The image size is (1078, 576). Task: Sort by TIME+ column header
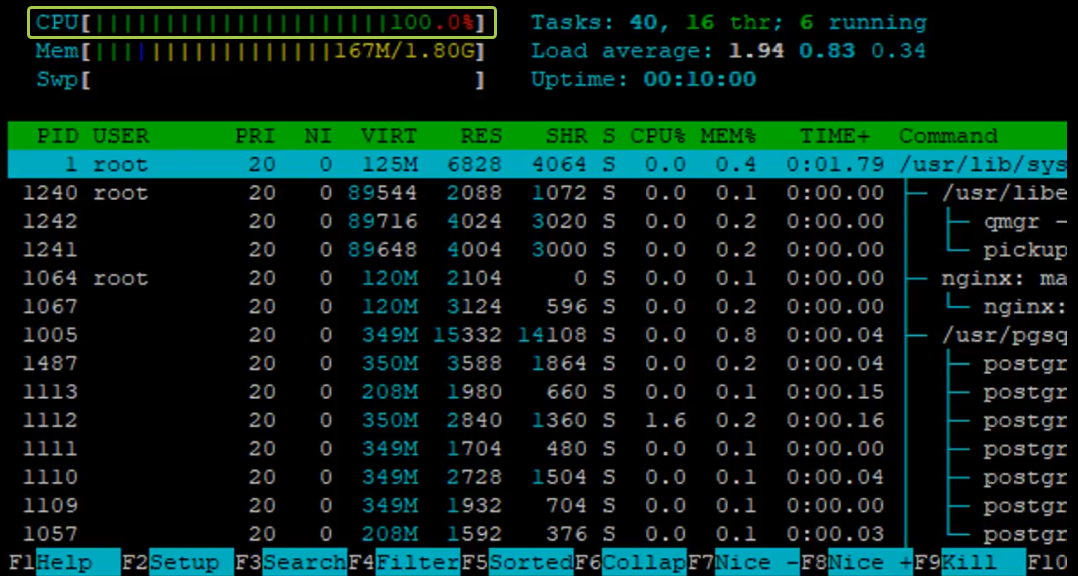[x=835, y=136]
